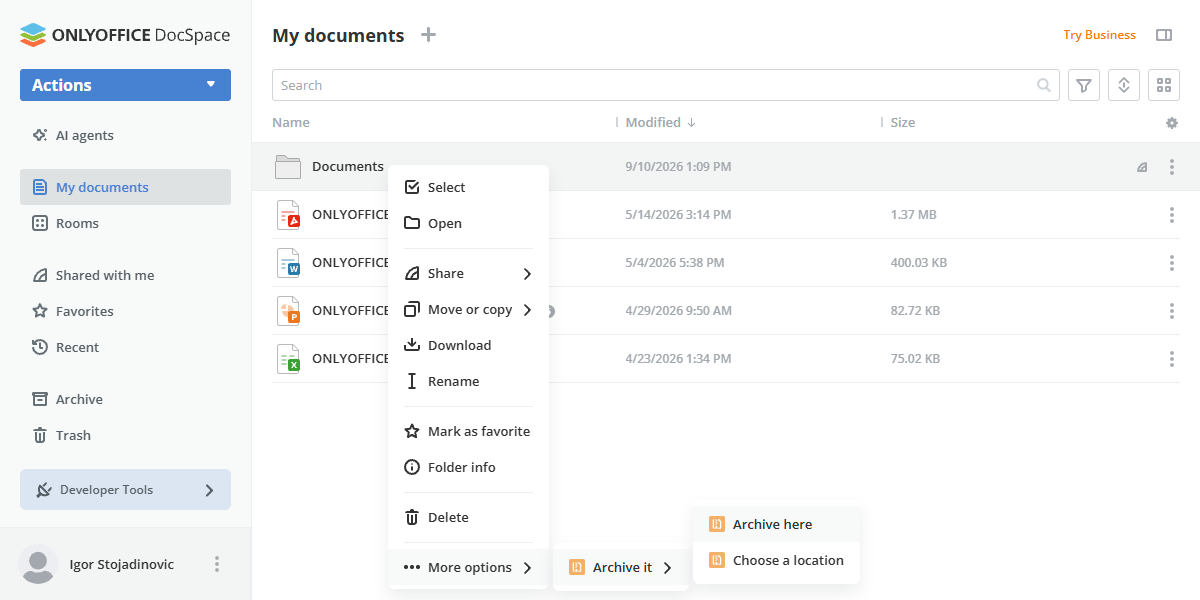Viewport: 1200px width, 600px height.
Task: Open Recent in the sidebar
Action: tap(125, 347)
